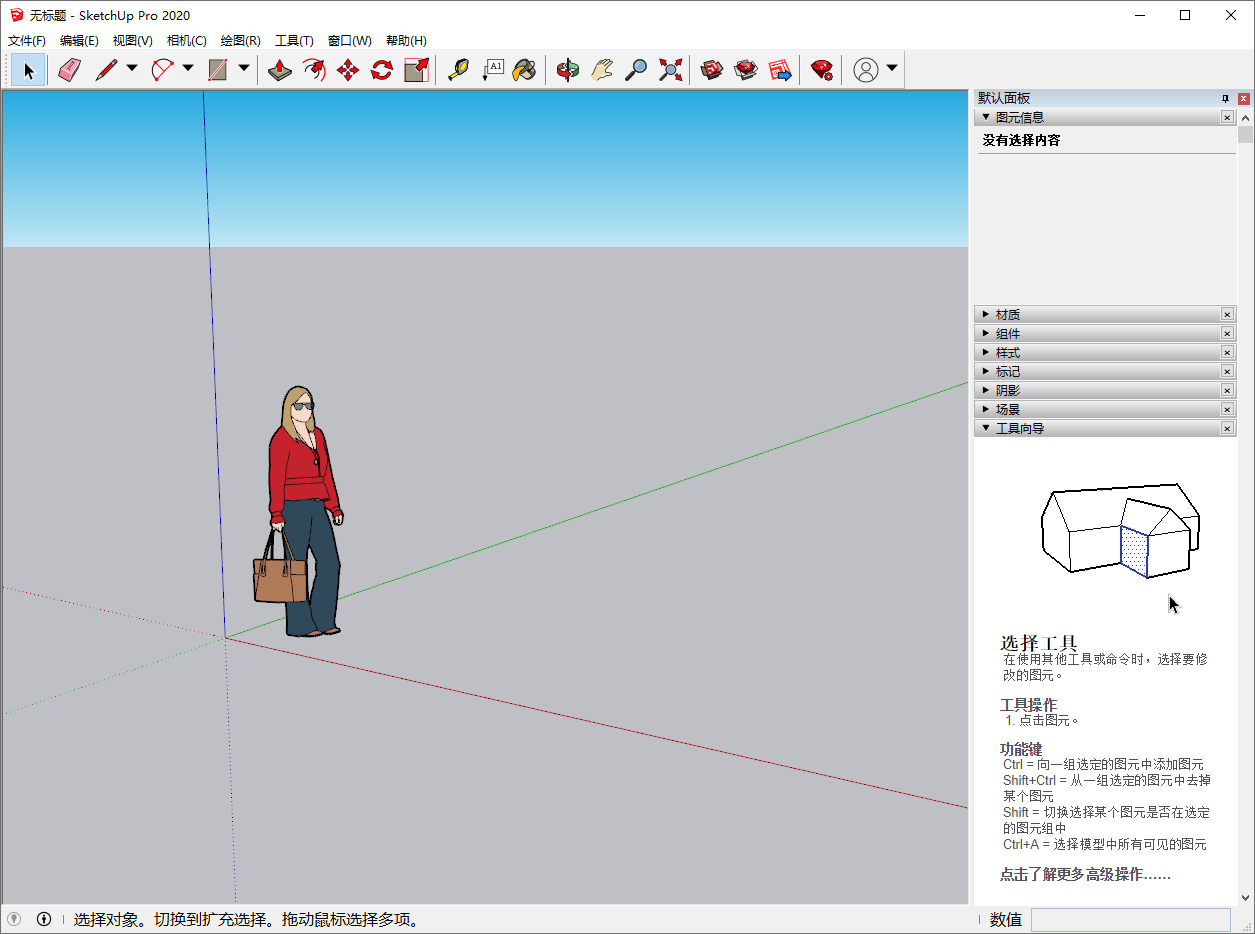Select the Push/Pull tool
Viewport: 1255px width, 934px height.
[x=280, y=70]
